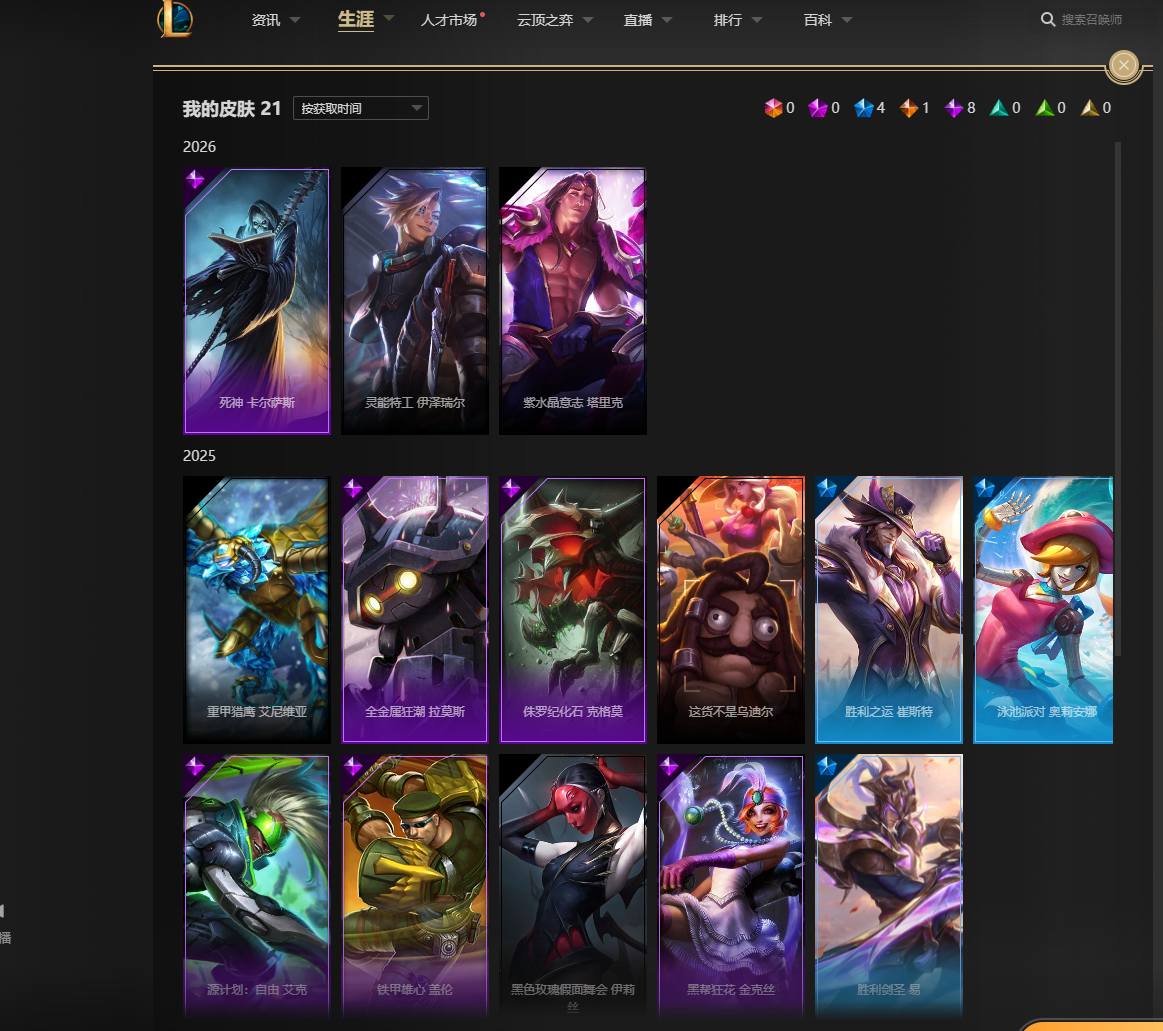Click the 2026 year heading
Viewport: 1163px width, 1031px height.
(199, 147)
